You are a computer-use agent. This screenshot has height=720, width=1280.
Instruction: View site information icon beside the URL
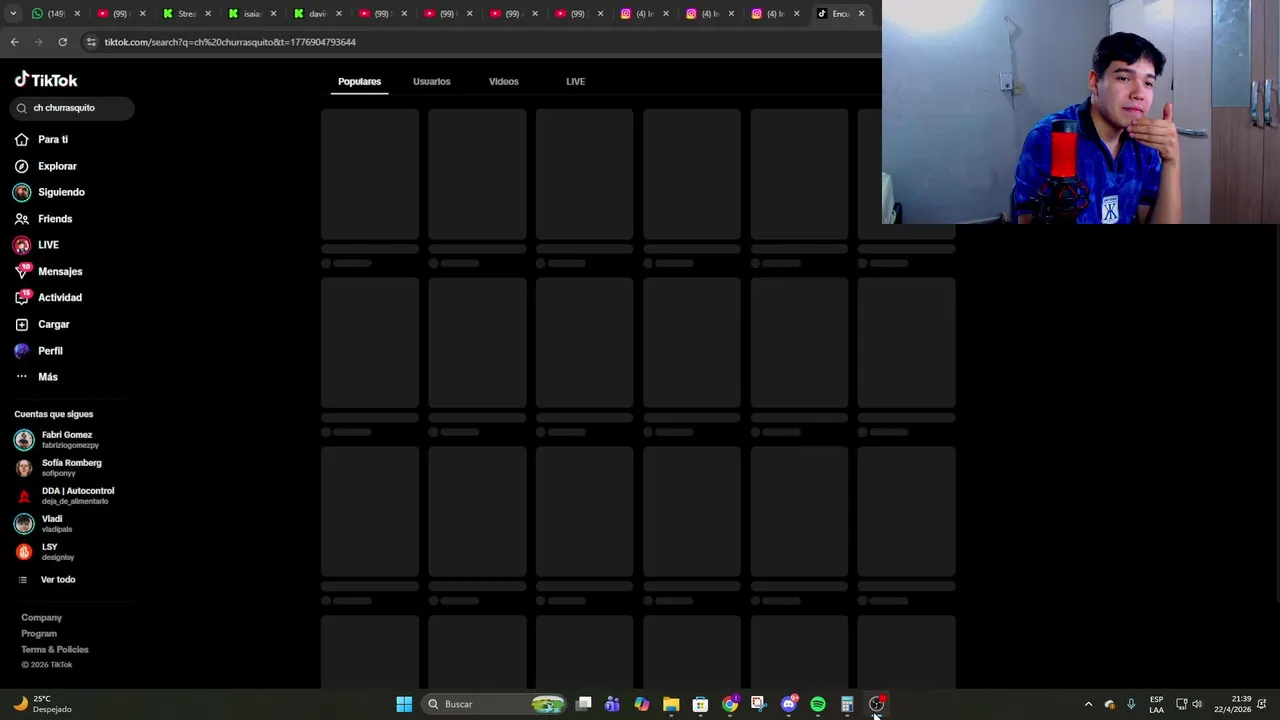[91, 42]
